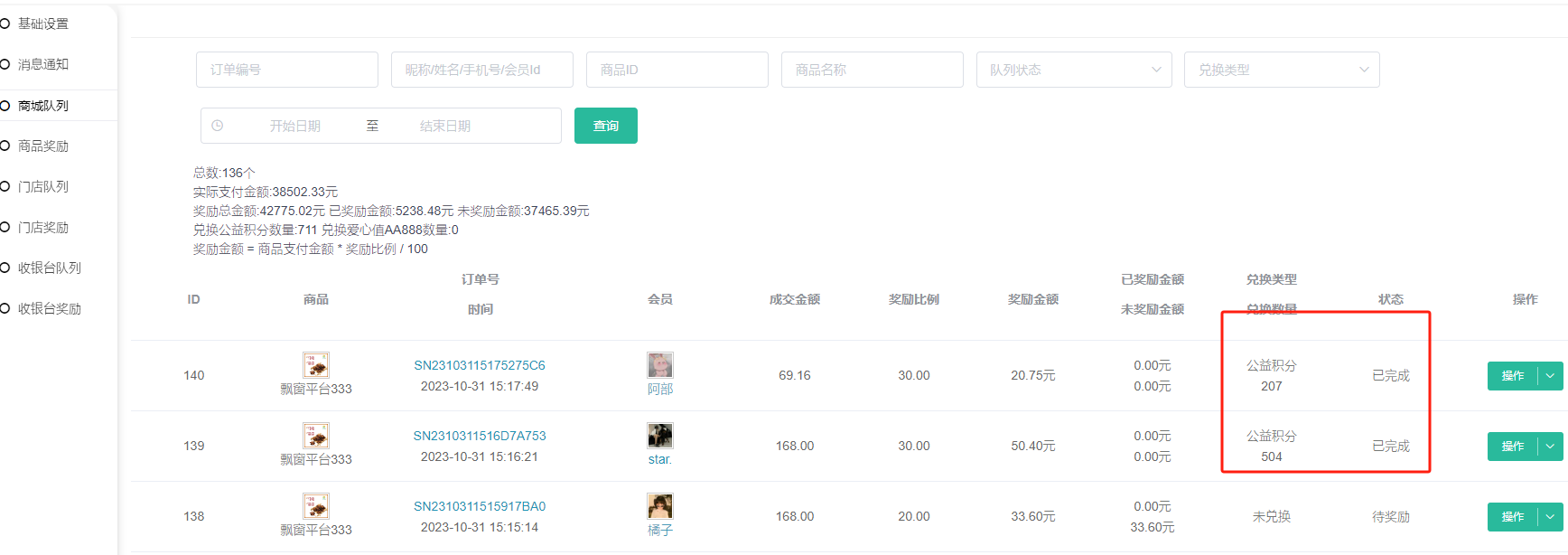Screen dimensions: 1568x555
Task: Click member avatar of 阿部
Action: [659, 365]
